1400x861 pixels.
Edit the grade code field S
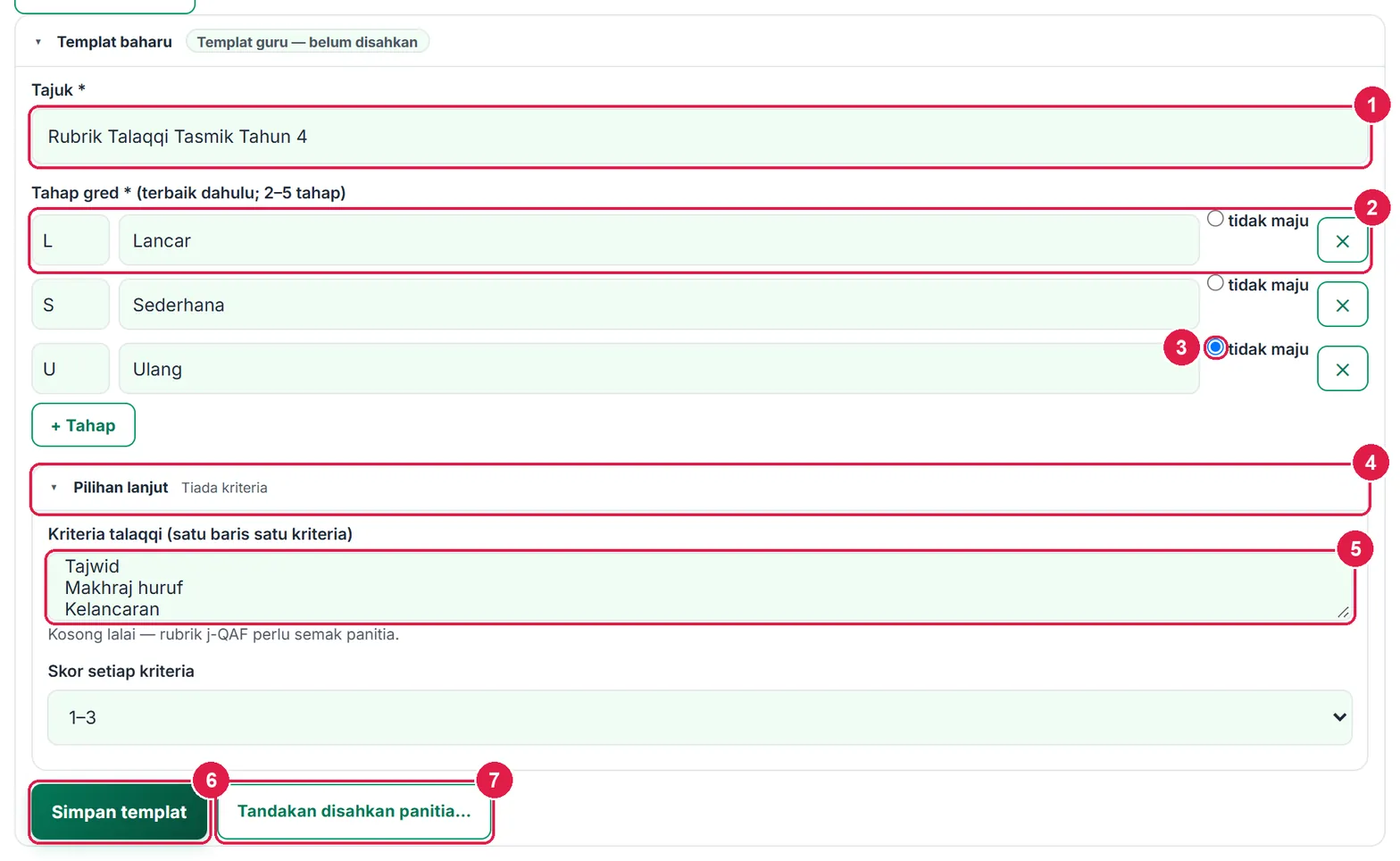[x=71, y=305]
